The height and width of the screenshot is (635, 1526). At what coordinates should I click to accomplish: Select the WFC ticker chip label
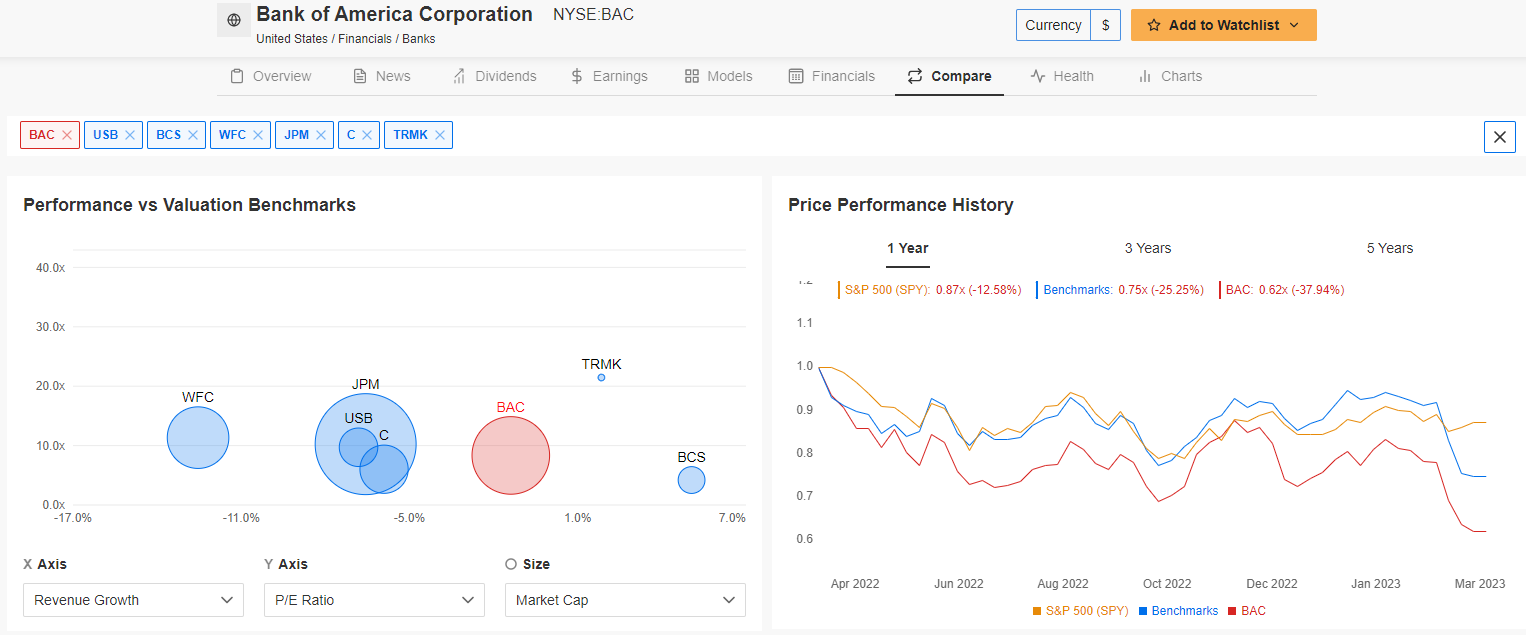coord(232,135)
